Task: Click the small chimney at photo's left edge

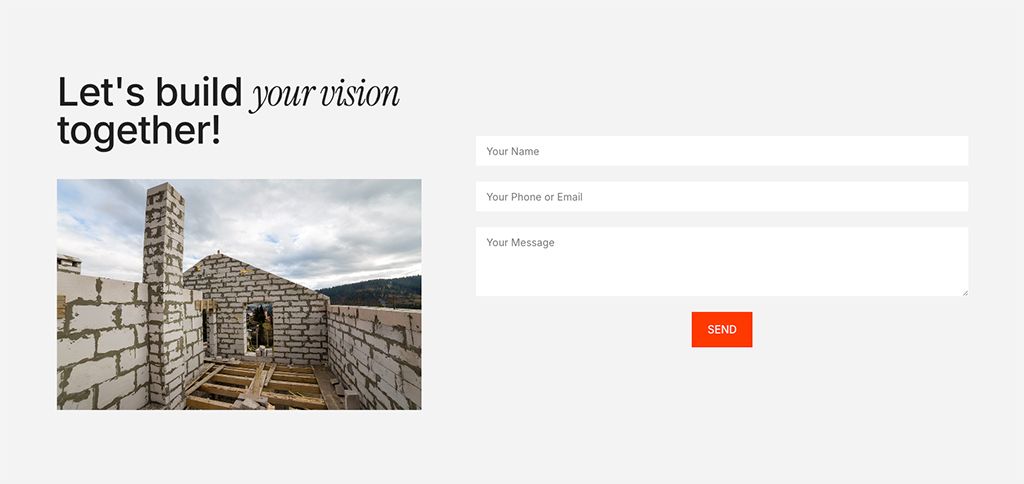Action: (69, 264)
